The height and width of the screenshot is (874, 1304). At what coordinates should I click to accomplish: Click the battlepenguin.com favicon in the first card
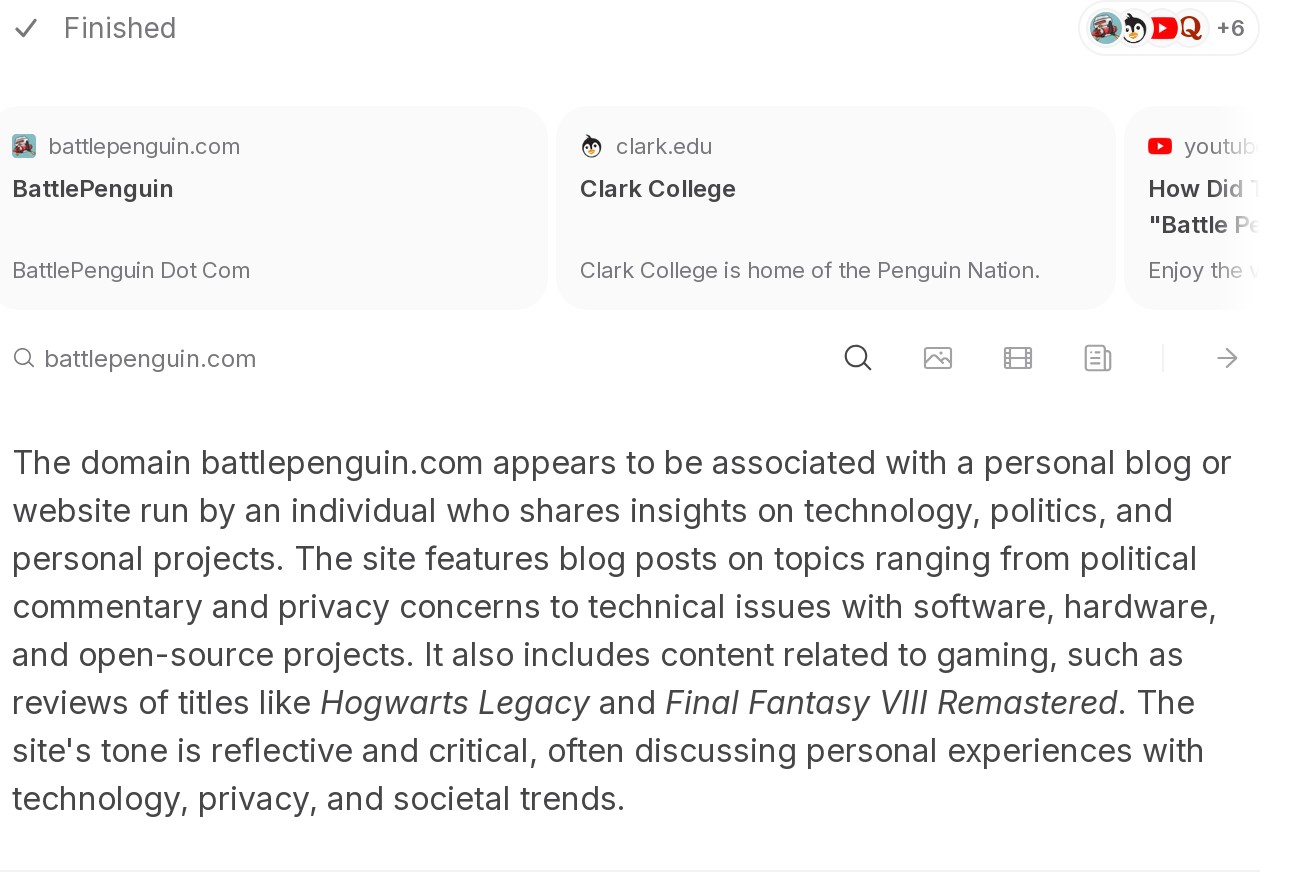click(24, 146)
